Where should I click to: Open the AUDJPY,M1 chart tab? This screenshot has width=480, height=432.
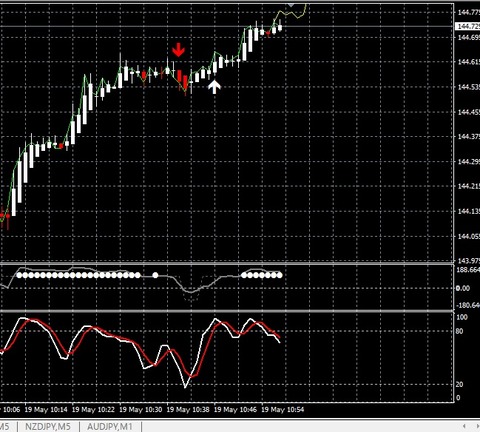tap(110, 426)
